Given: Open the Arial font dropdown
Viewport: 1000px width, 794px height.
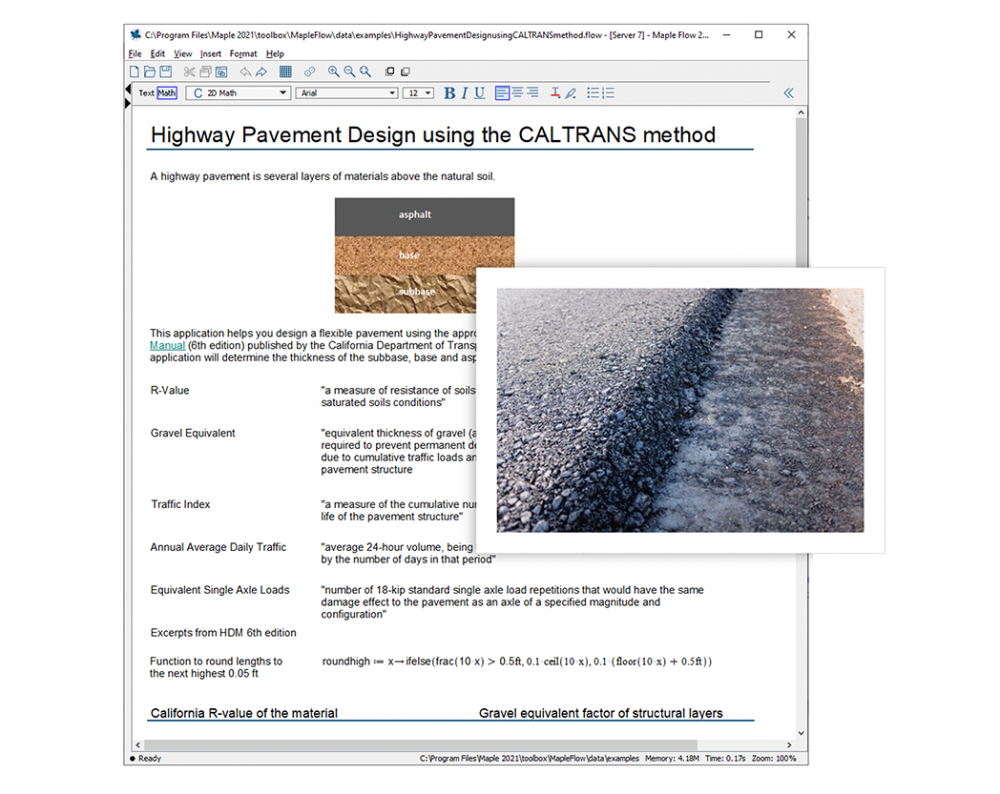Looking at the screenshot, I should (x=347, y=93).
